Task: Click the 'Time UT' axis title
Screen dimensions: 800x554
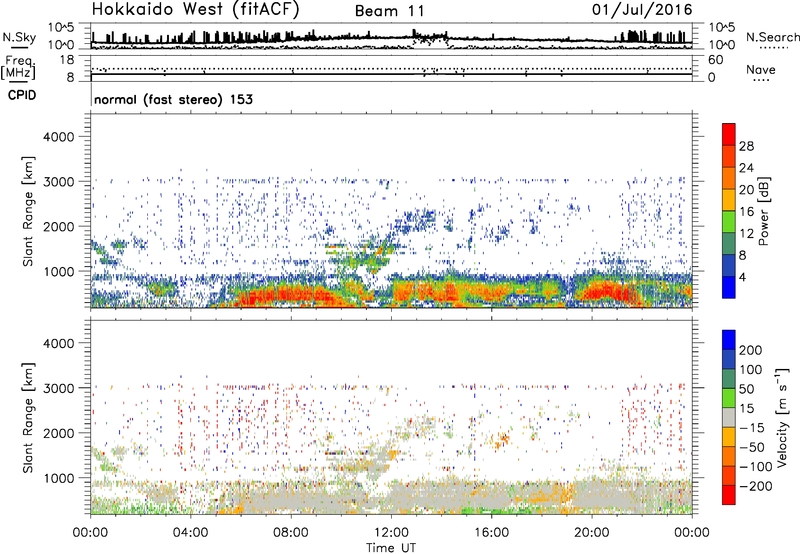Action: tap(391, 547)
